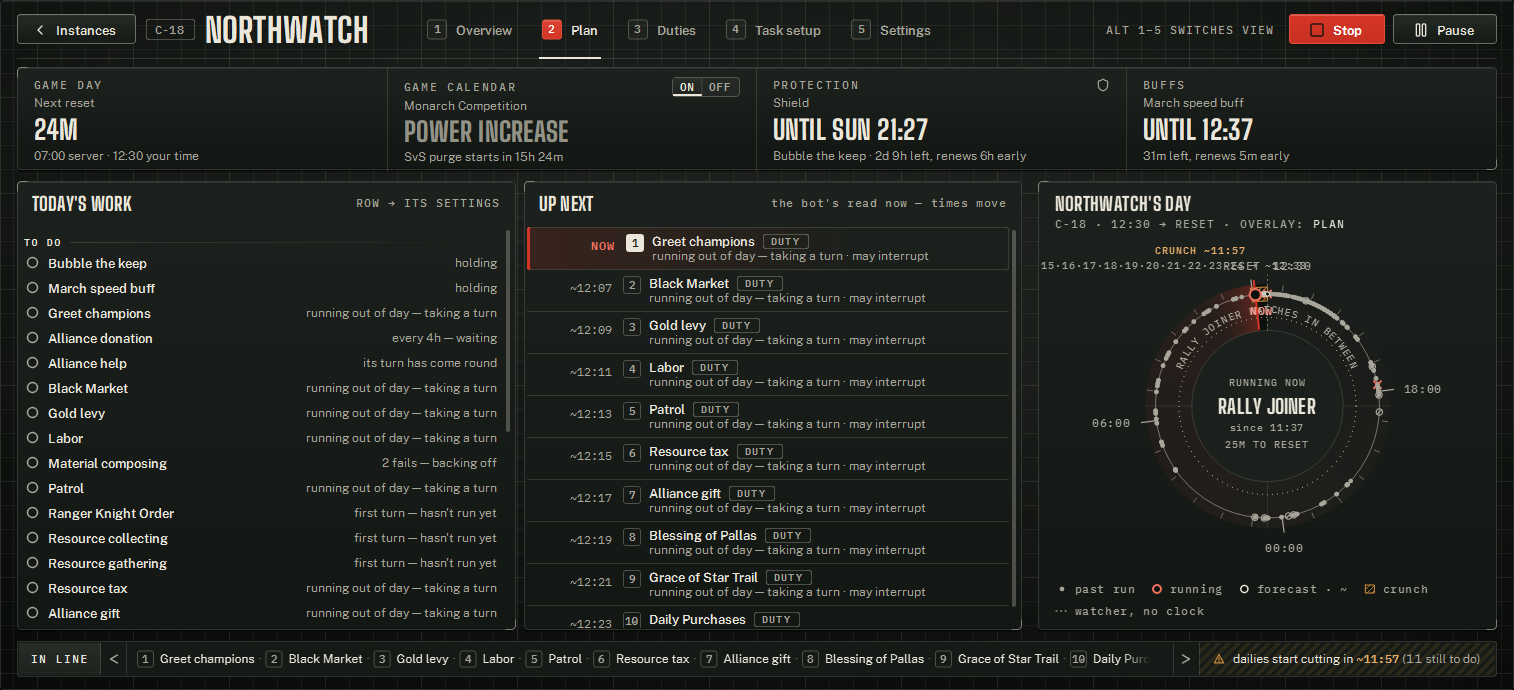Click DUTY tag on Greet champions in Up Next
1514x690 pixels.
point(786,242)
